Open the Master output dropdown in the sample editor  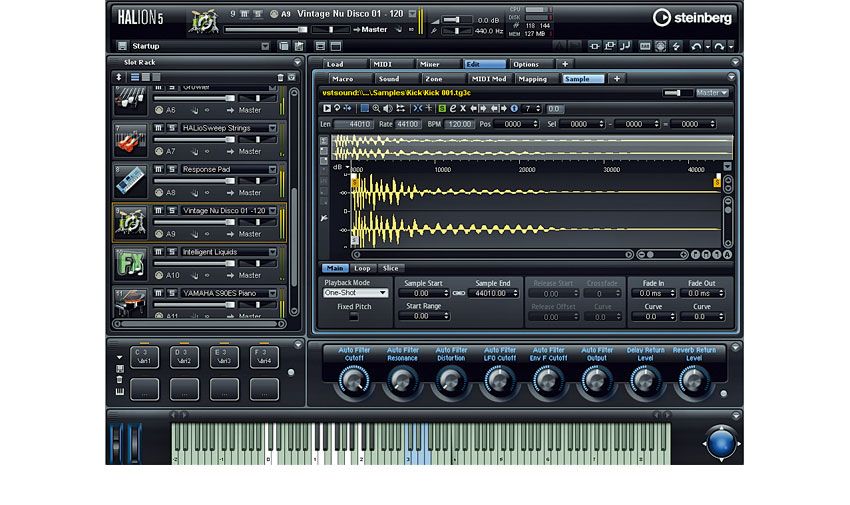coord(712,93)
